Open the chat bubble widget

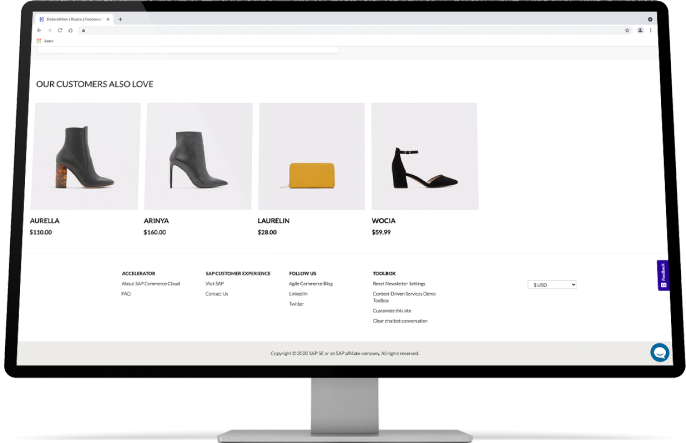(x=659, y=352)
